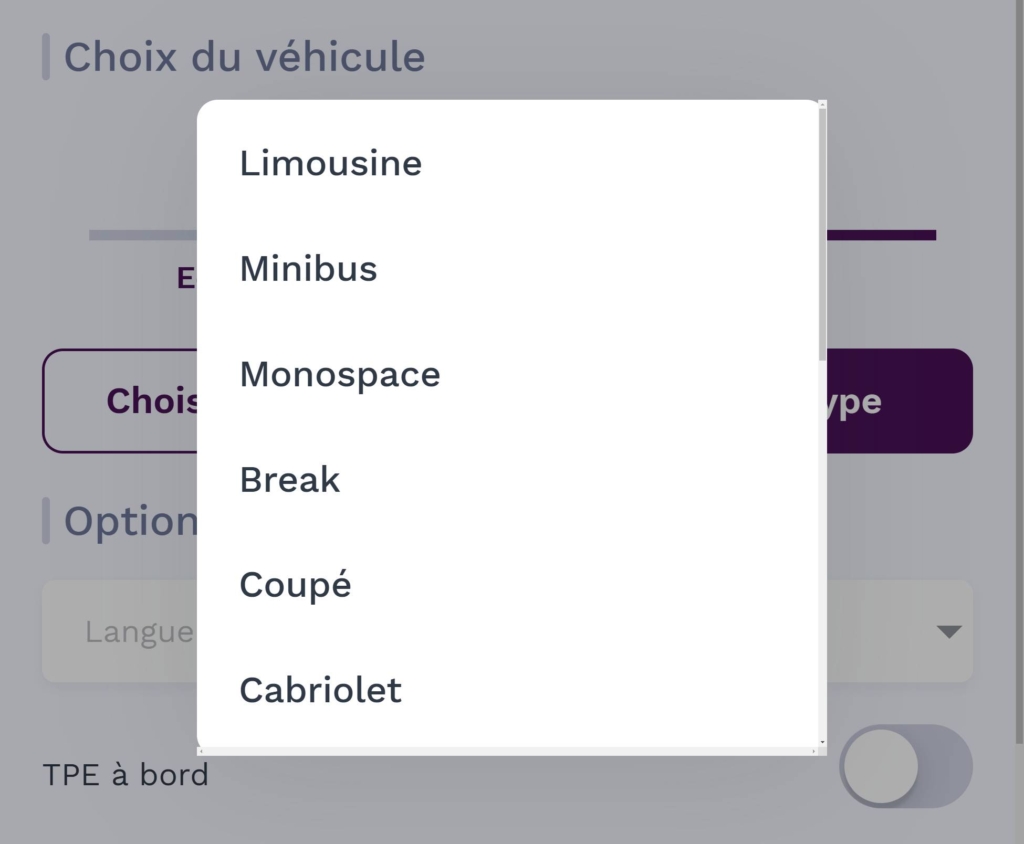Viewport: 1024px width, 844px height.
Task: Select "Coupé" from the vehicle list
Action: click(295, 584)
